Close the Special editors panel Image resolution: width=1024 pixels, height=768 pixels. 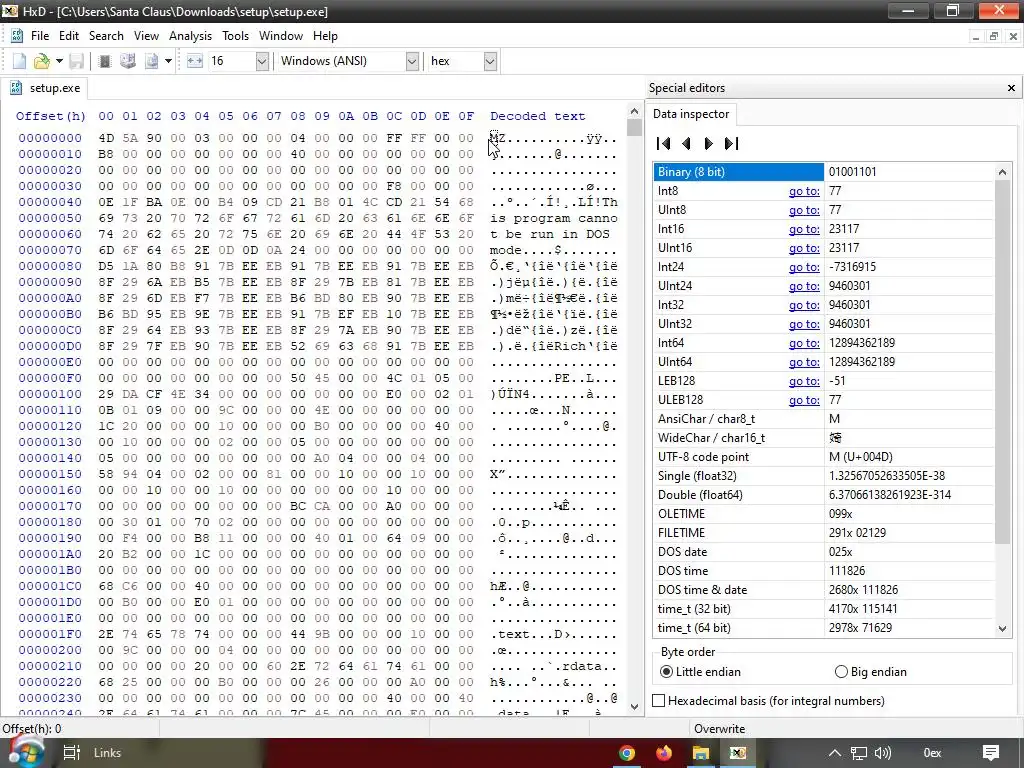(x=1011, y=88)
